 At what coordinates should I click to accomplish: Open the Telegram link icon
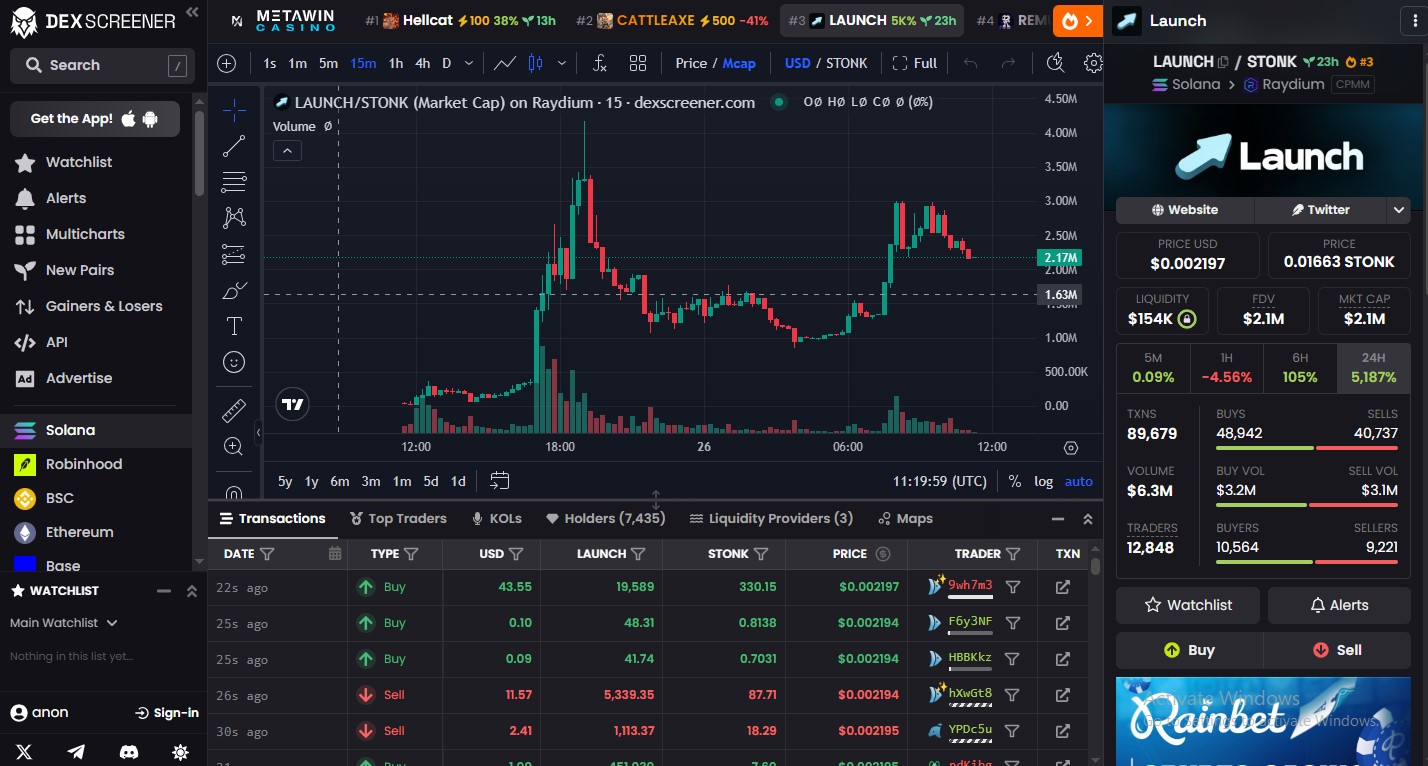(x=76, y=751)
